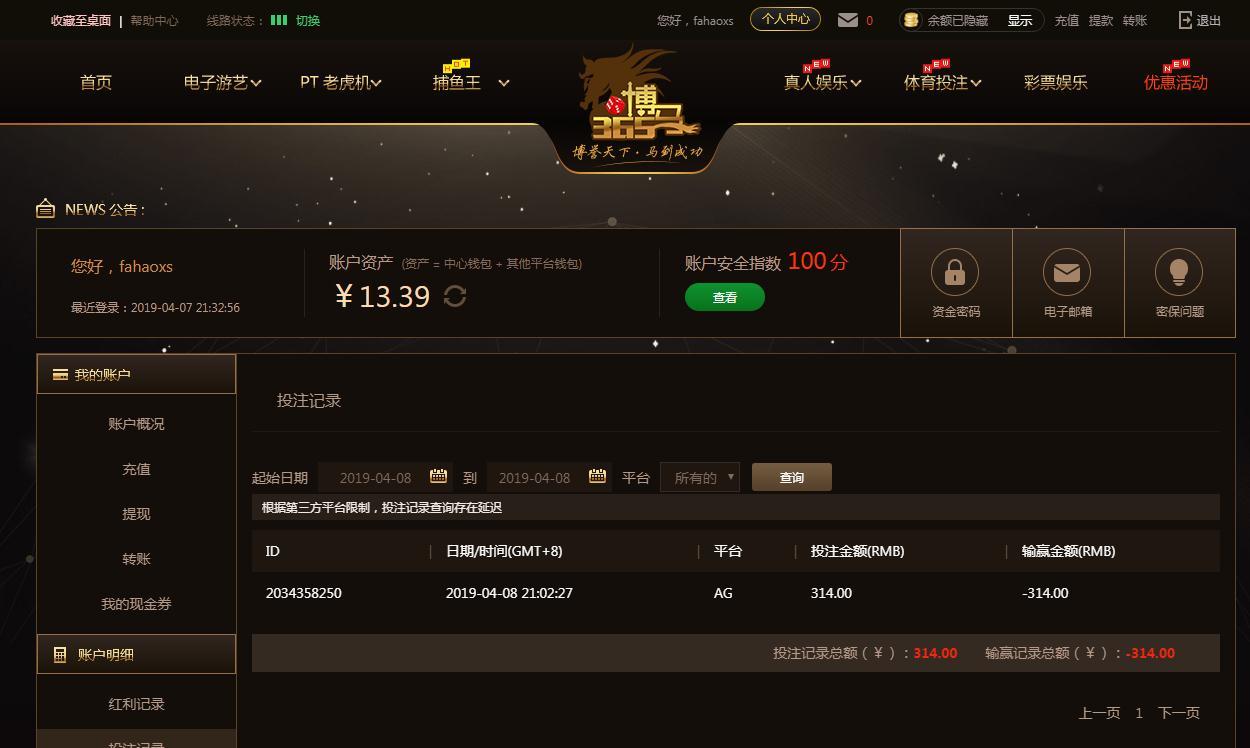Expand the 体育投注 menu

(942, 83)
